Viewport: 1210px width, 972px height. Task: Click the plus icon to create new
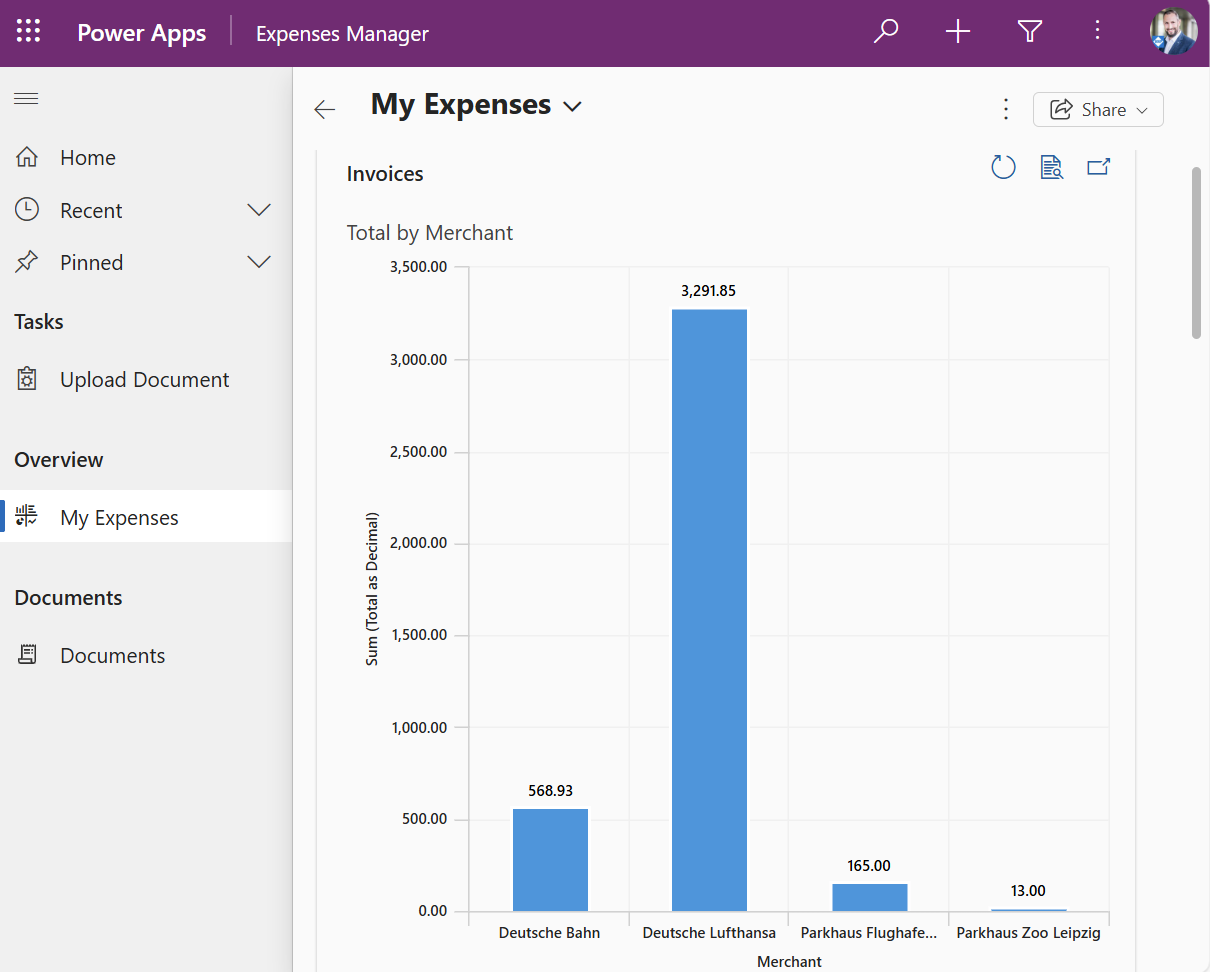[958, 32]
